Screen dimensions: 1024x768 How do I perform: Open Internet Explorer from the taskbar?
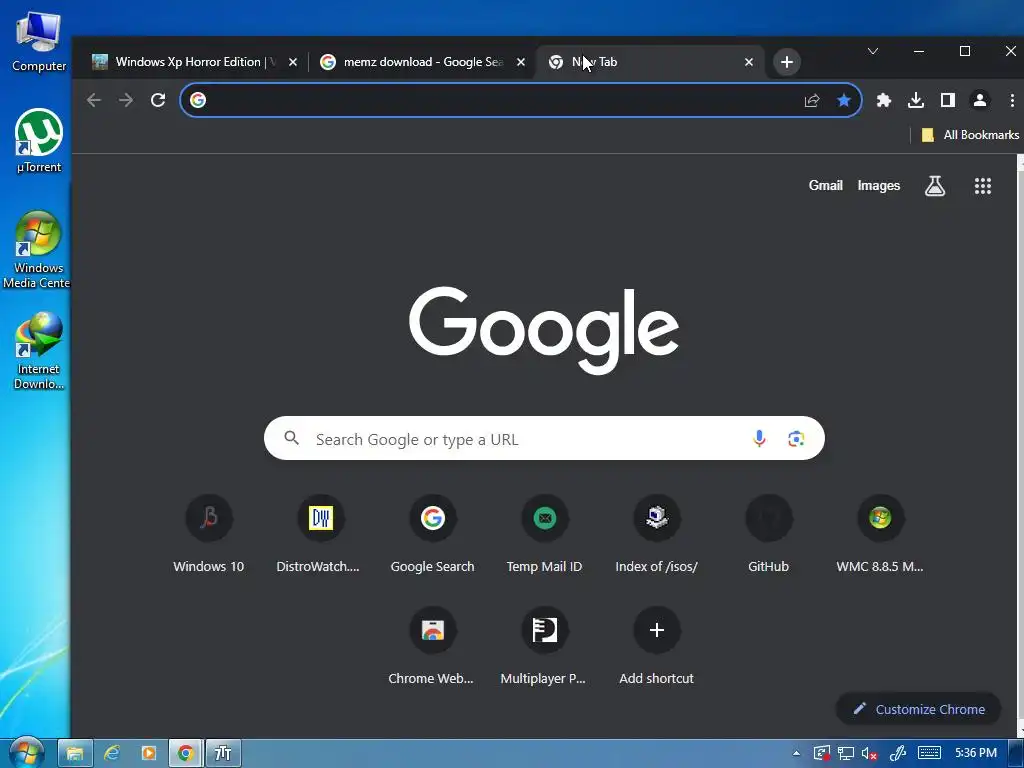pyautogui.click(x=112, y=754)
